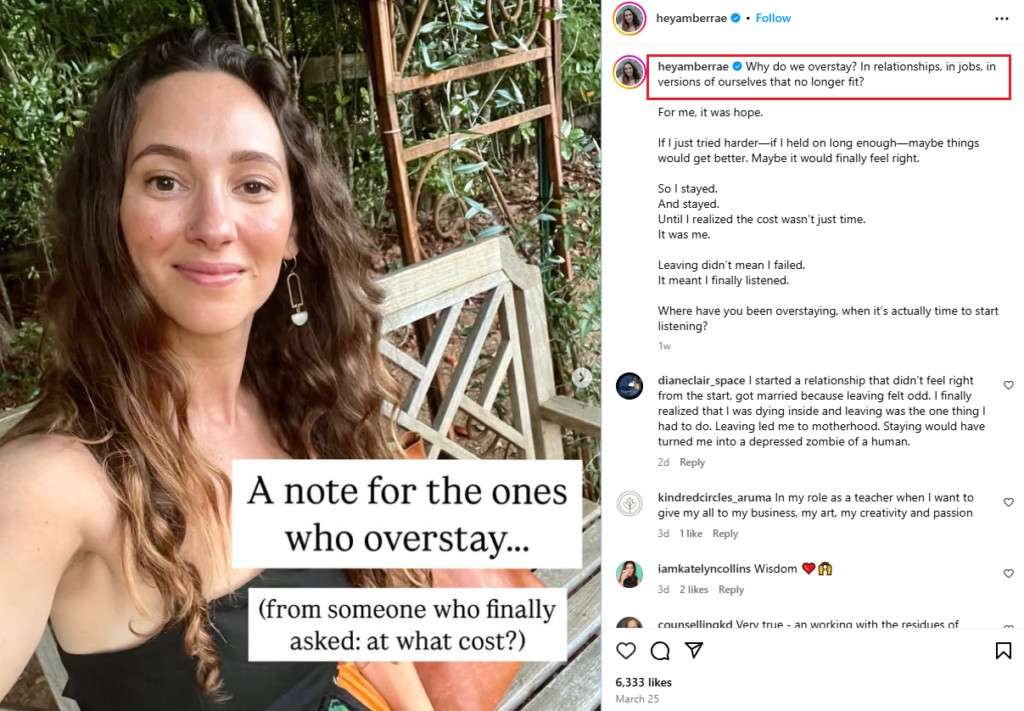
Task: Open the comment bubble icon
Action: 660,651
